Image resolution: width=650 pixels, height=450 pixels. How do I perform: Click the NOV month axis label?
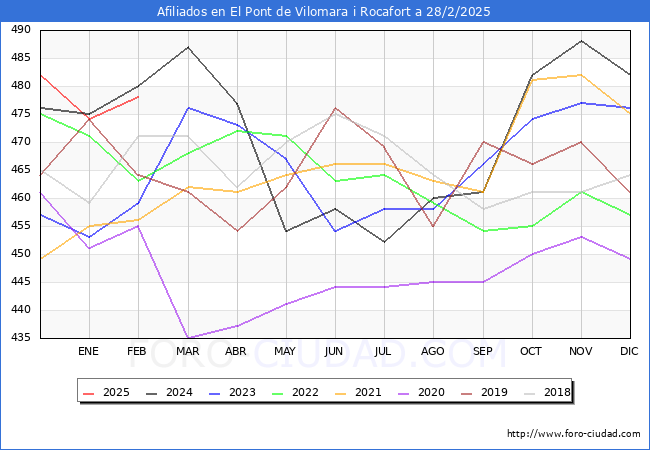pyautogui.click(x=581, y=351)
